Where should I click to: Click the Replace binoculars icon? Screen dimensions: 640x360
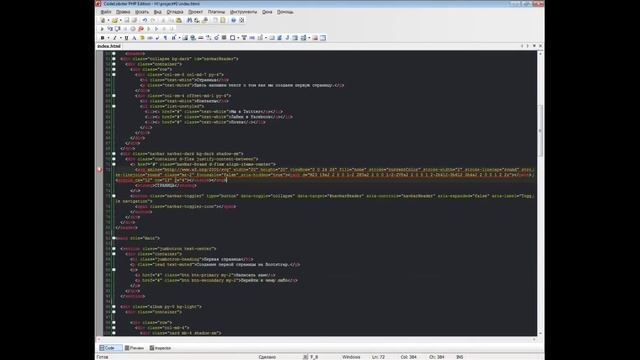coord(197,20)
